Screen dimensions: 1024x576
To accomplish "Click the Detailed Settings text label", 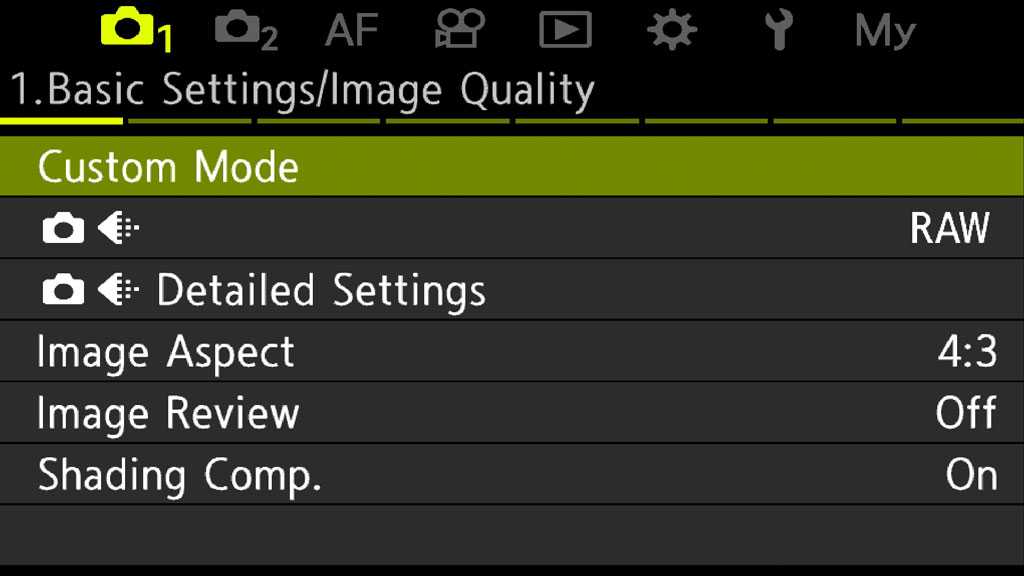I will (x=321, y=291).
